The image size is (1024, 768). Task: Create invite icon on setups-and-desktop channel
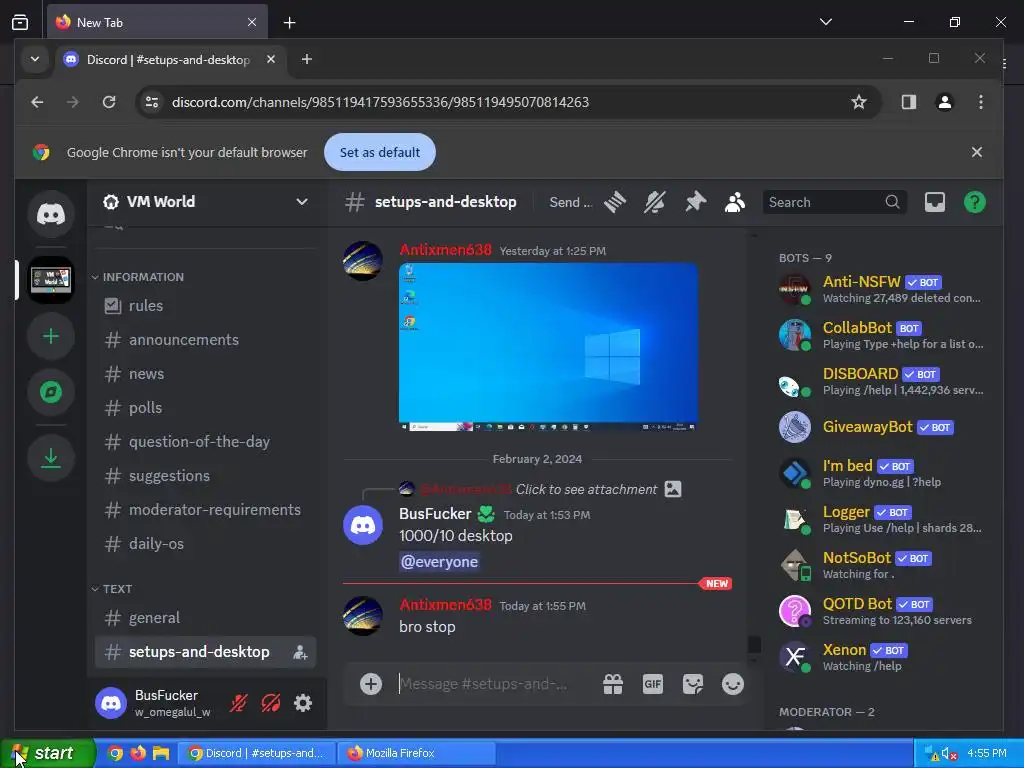300,652
